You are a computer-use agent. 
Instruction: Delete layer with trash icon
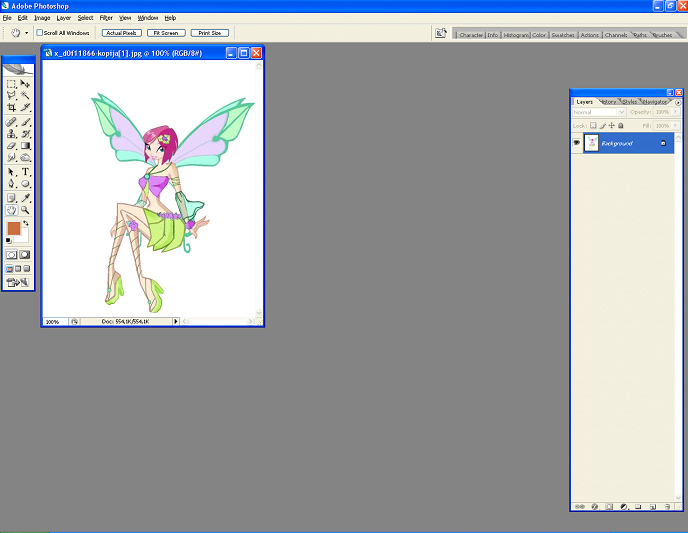pos(667,507)
